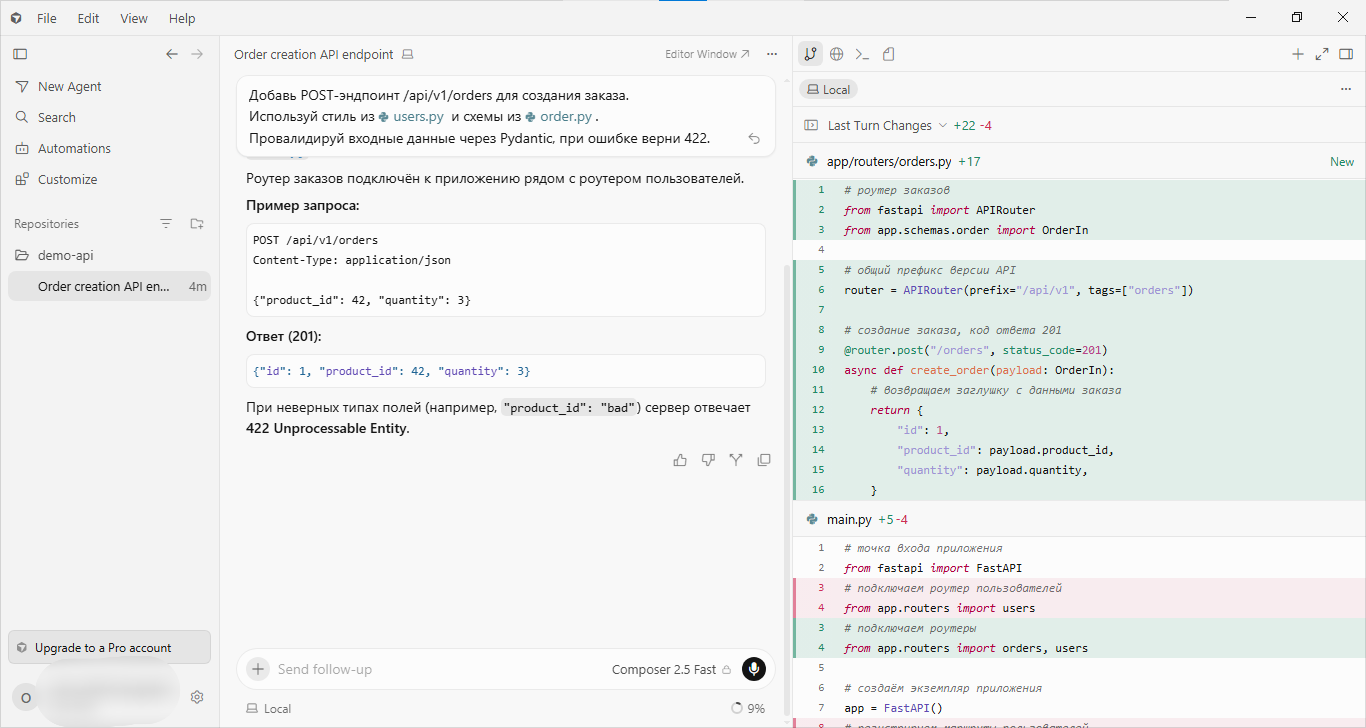Toggle diff view icon beside Last Turn Changes
This screenshot has width=1366, height=728.
pyautogui.click(x=811, y=126)
